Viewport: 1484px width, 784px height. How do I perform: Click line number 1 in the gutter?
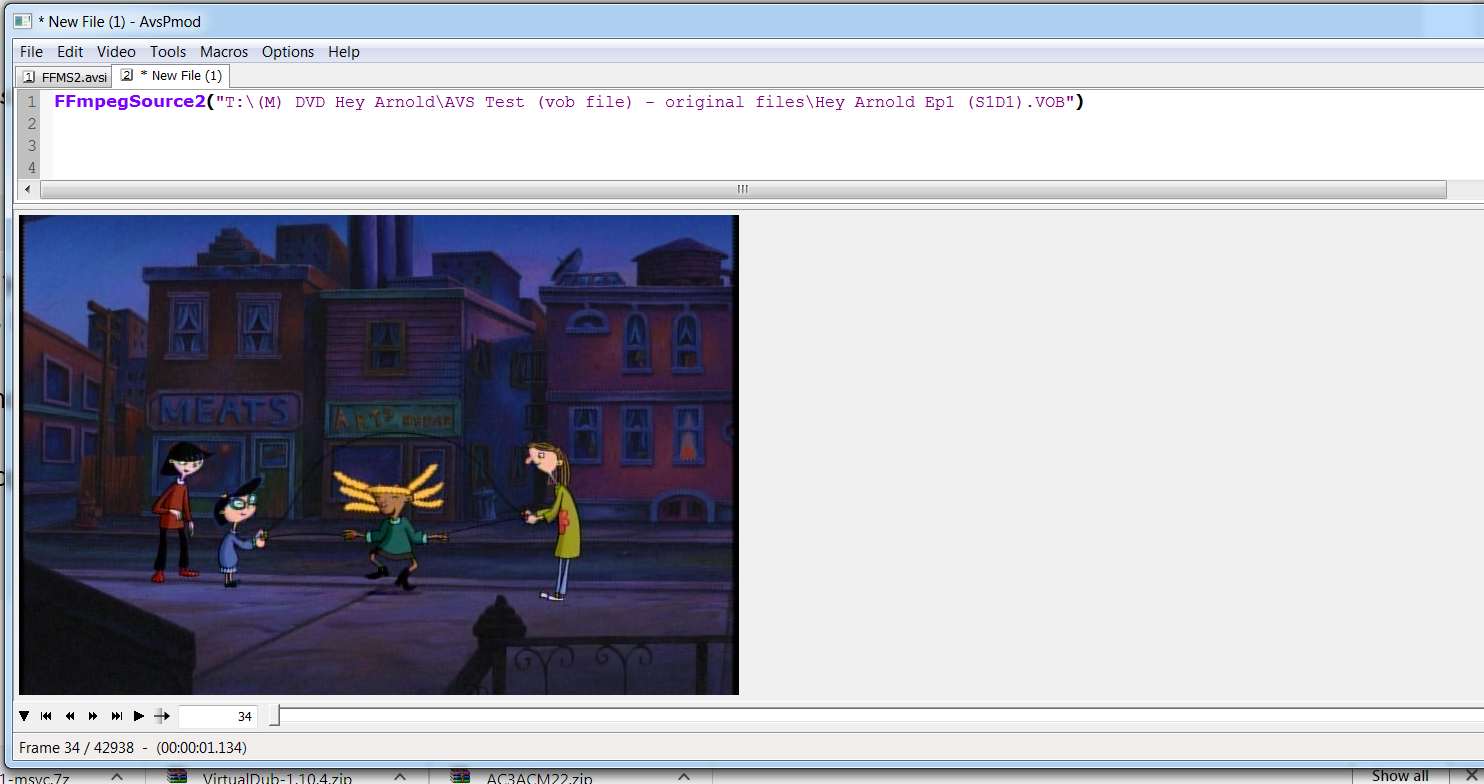click(x=32, y=102)
